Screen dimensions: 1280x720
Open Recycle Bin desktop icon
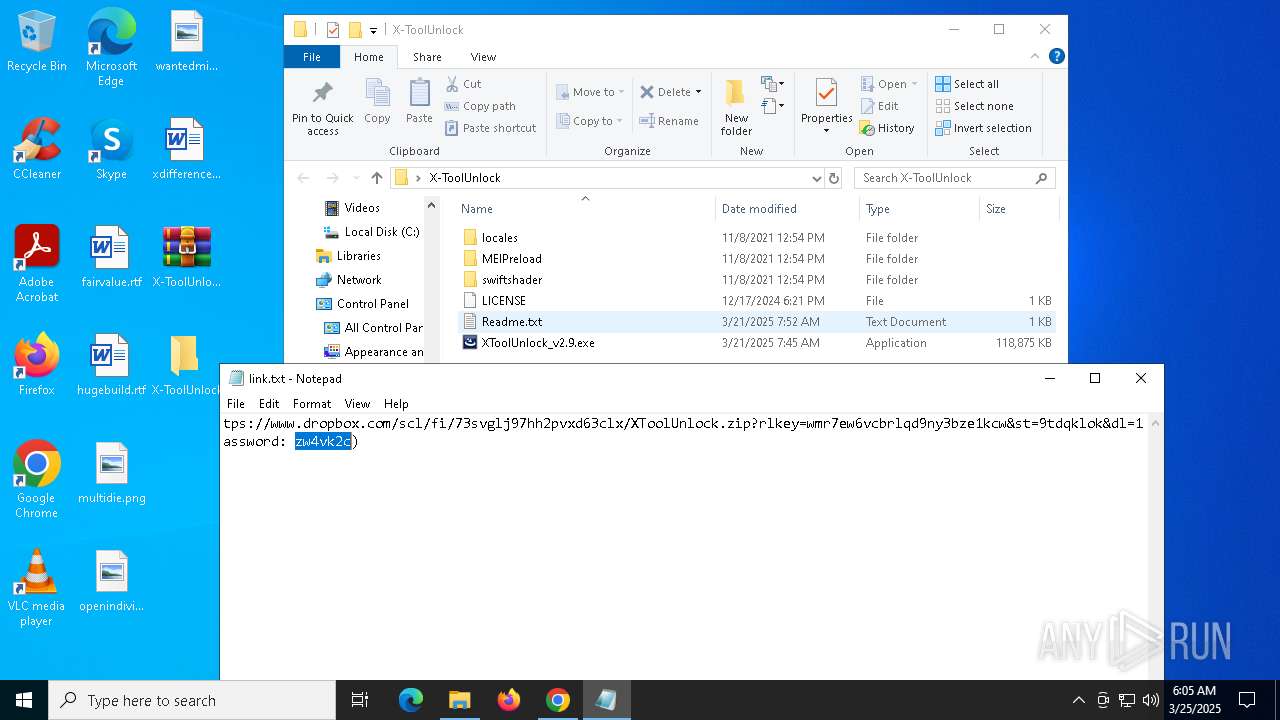click(x=37, y=42)
